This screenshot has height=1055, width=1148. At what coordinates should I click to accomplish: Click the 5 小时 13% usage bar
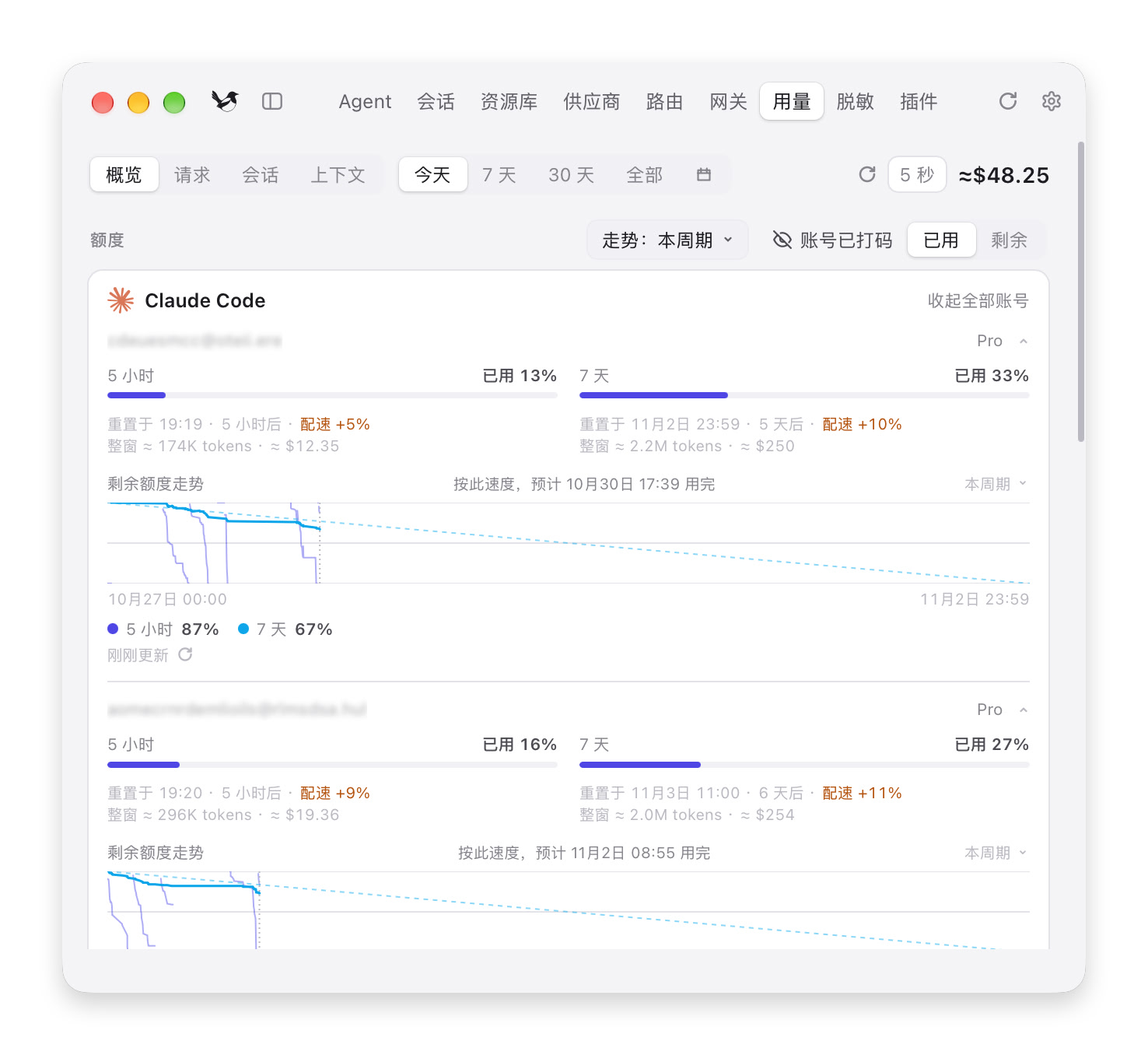(x=332, y=395)
